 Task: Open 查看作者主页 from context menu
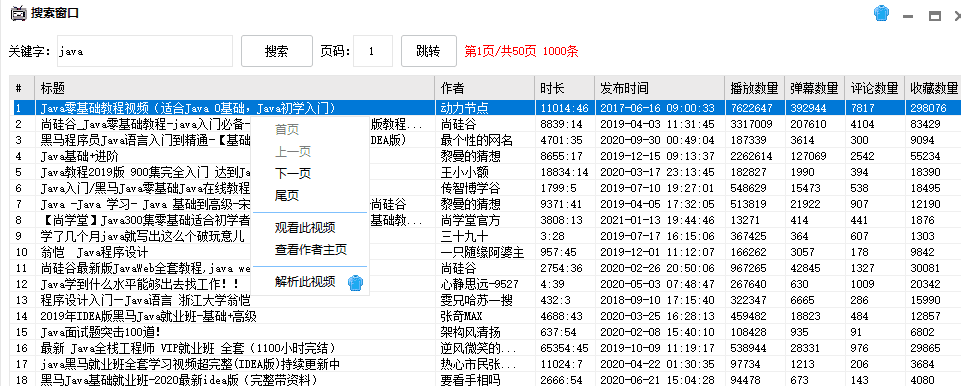click(x=311, y=250)
